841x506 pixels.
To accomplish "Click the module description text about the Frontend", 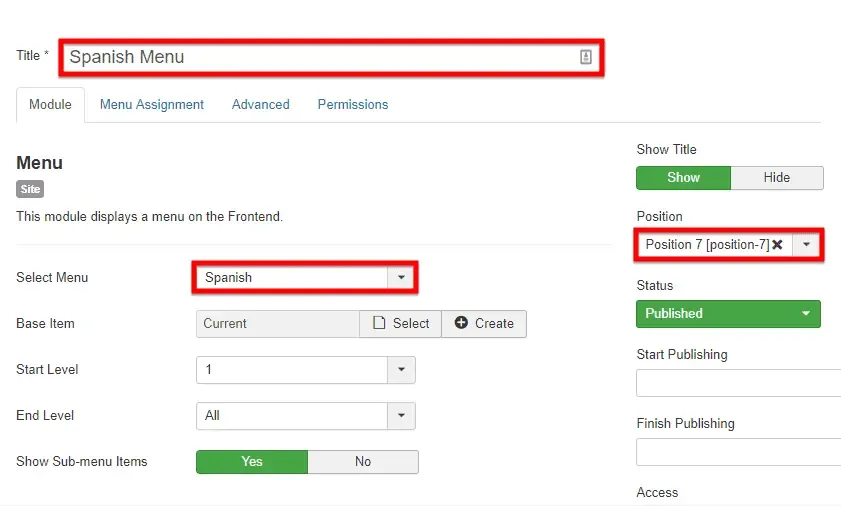I will point(149,217).
